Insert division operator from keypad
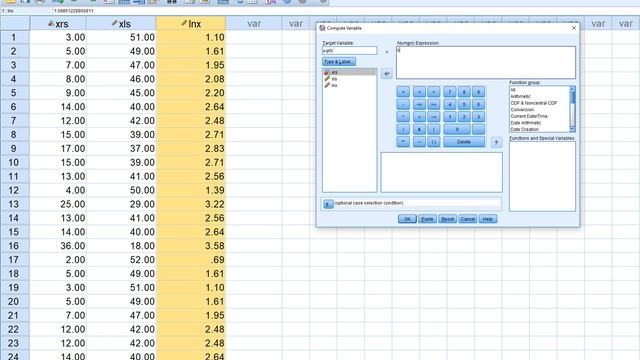 403,129
